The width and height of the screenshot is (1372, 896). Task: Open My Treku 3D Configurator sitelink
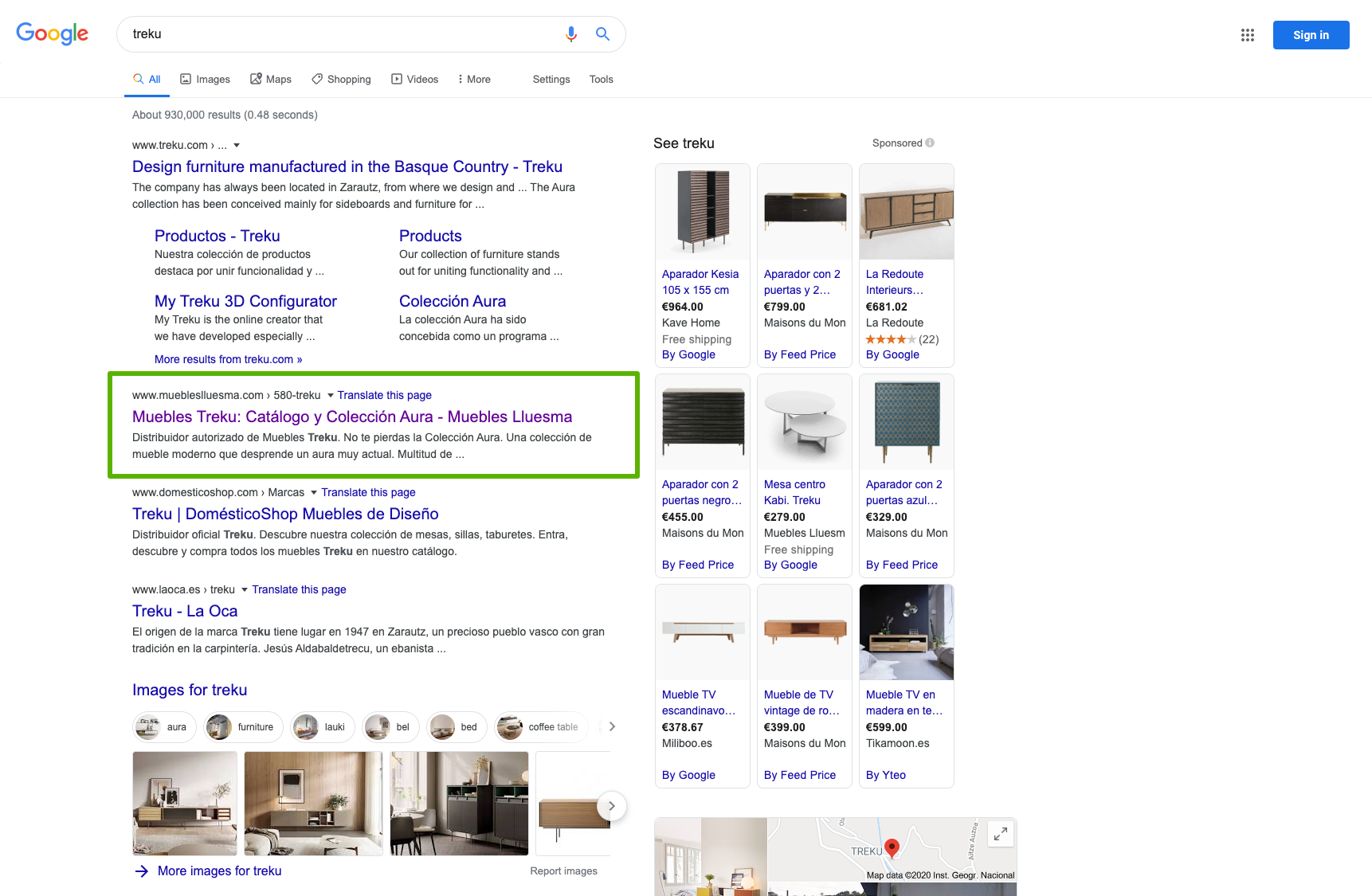(245, 301)
